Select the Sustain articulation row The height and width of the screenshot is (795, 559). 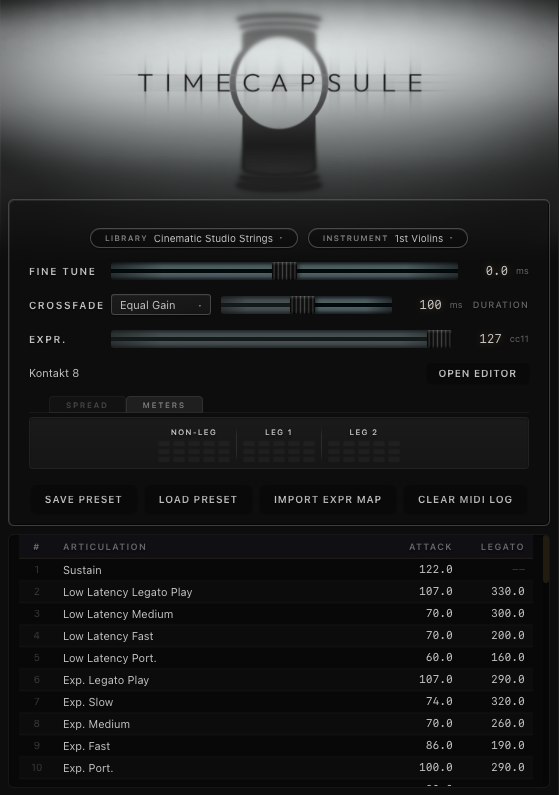(276, 570)
